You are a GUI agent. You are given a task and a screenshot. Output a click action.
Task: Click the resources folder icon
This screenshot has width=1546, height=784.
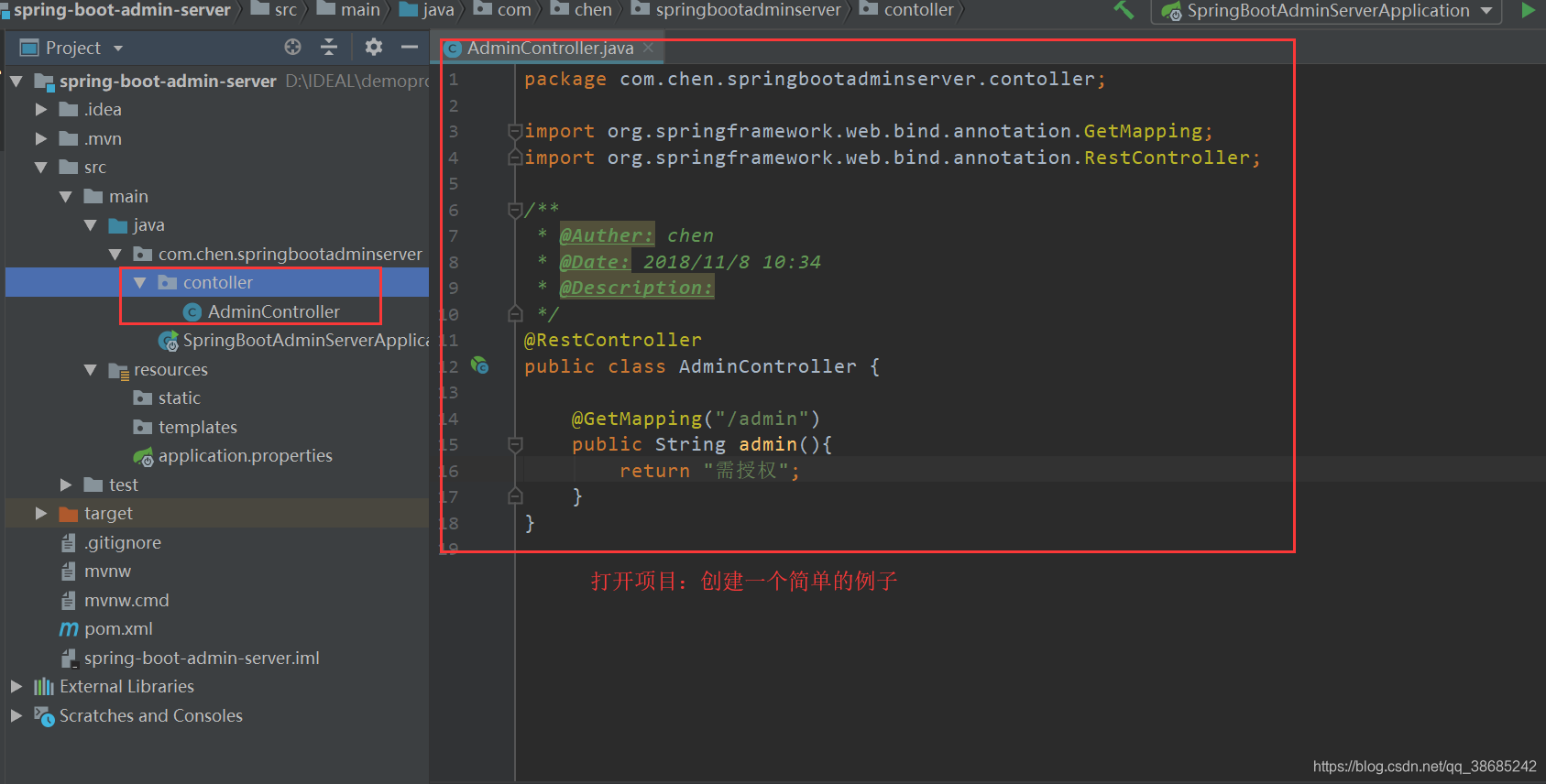(x=118, y=371)
